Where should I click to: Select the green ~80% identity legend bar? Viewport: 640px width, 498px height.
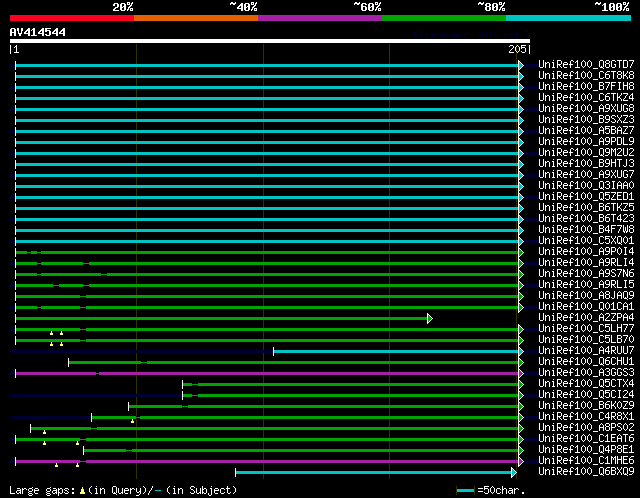pos(444,17)
